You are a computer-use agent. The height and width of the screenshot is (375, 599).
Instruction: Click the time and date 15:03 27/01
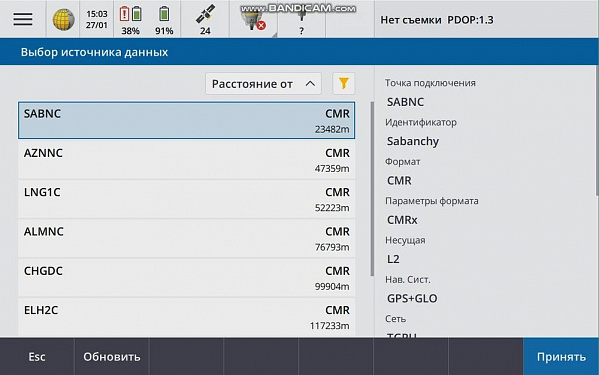[97, 19]
